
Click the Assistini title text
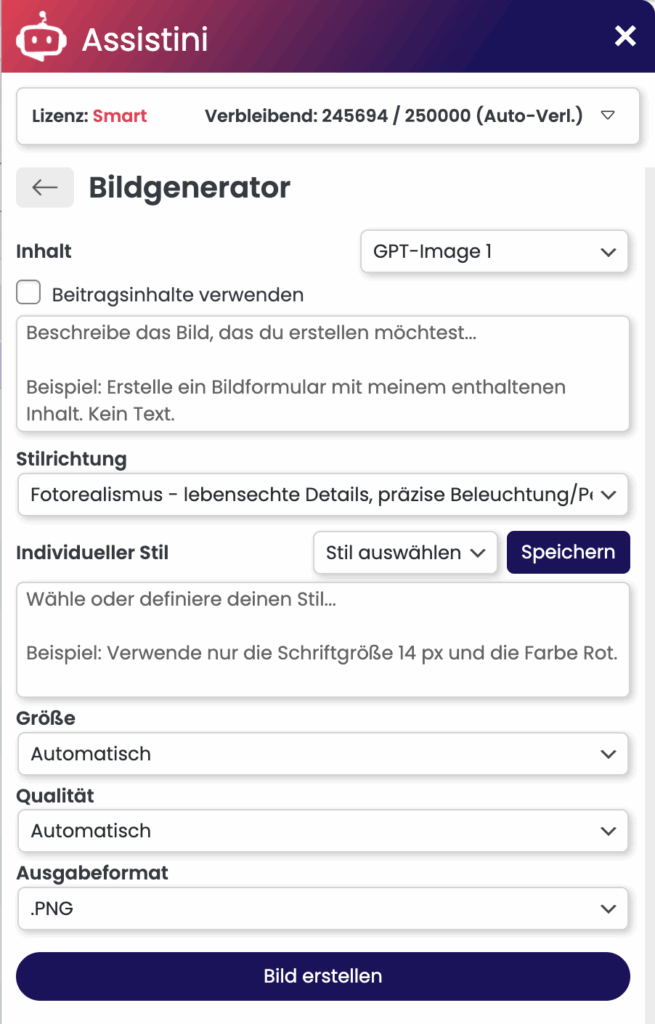[144, 39]
